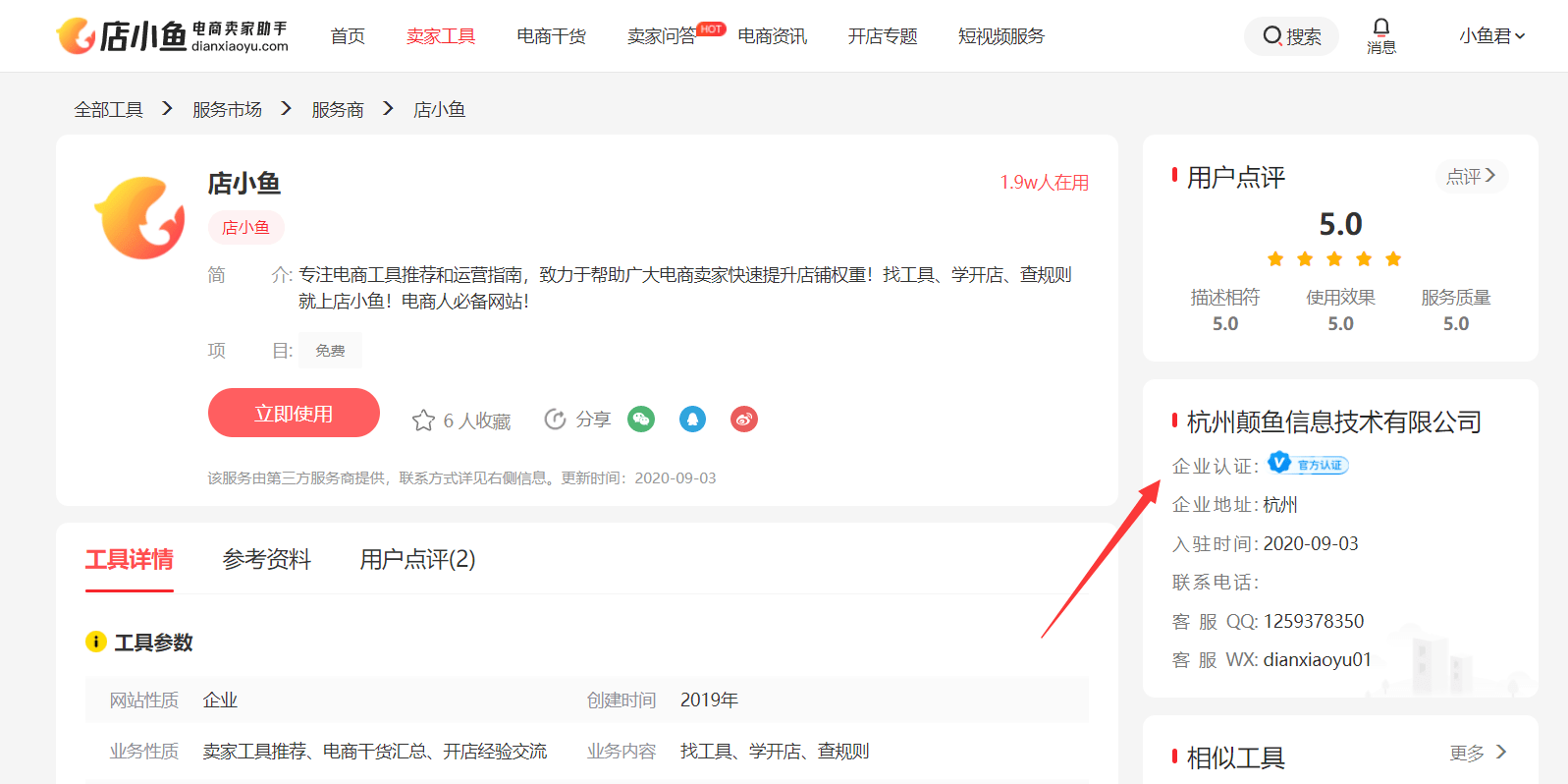This screenshot has width=1568, height=784.
Task: Click the yellow info icon beside 工具参数
Action: pos(96,642)
